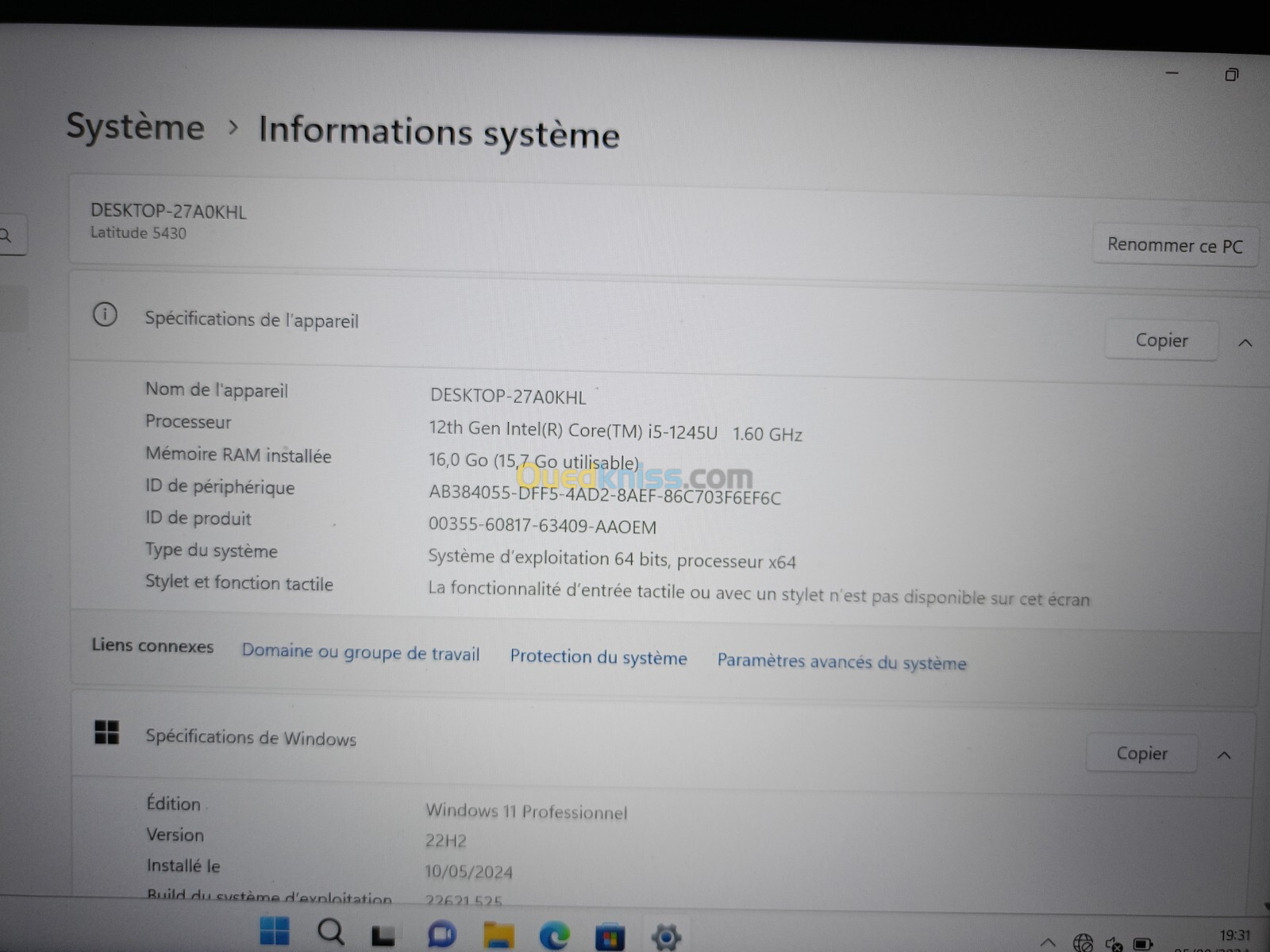Open Paramètres avancés du système link
The image size is (1270, 952).
click(x=842, y=662)
